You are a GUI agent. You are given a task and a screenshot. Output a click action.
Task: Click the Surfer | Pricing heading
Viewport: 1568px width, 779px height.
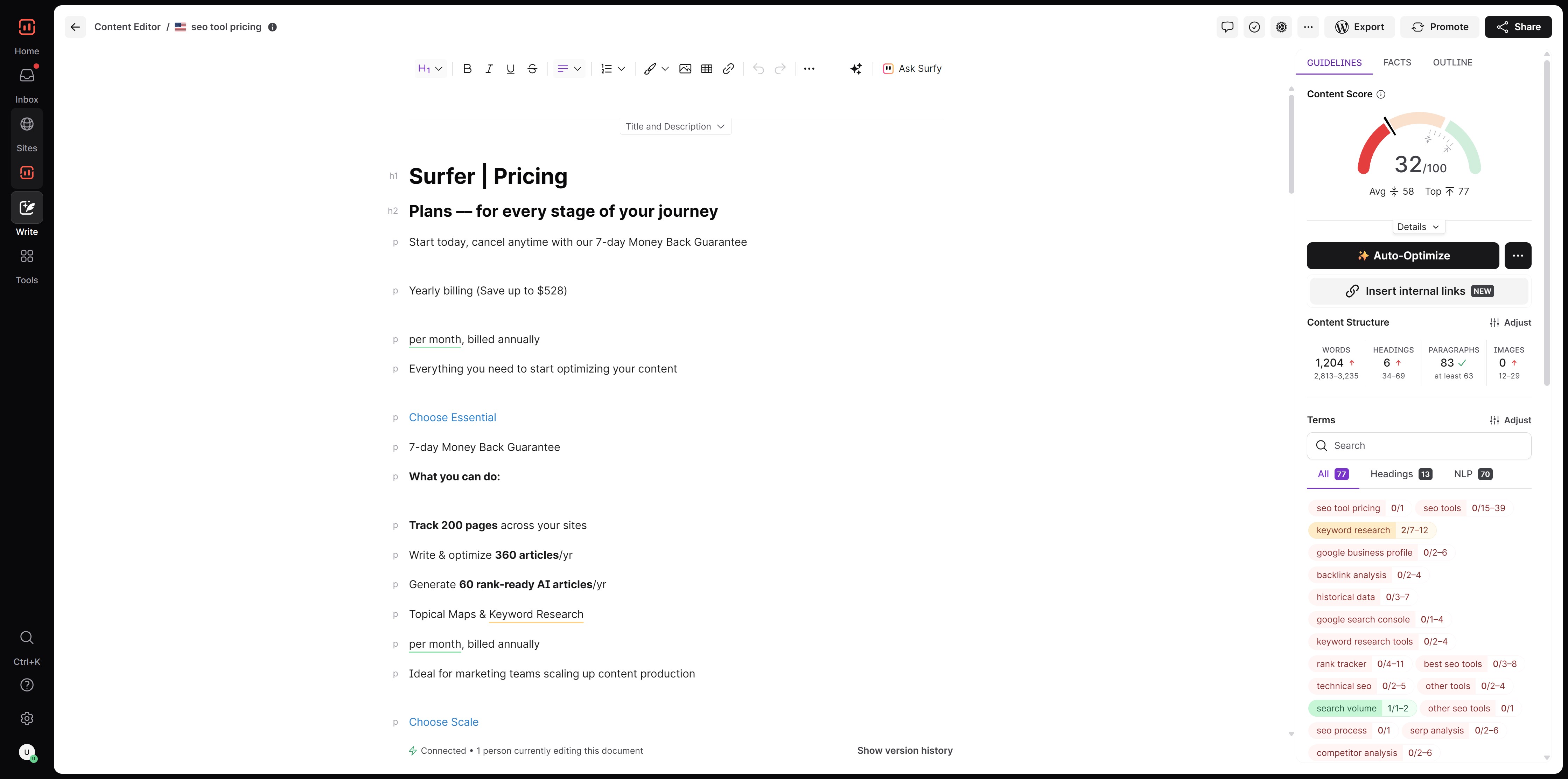click(x=488, y=176)
